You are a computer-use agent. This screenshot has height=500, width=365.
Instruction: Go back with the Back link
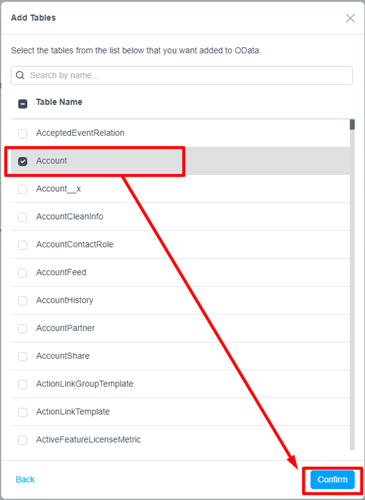(x=25, y=480)
